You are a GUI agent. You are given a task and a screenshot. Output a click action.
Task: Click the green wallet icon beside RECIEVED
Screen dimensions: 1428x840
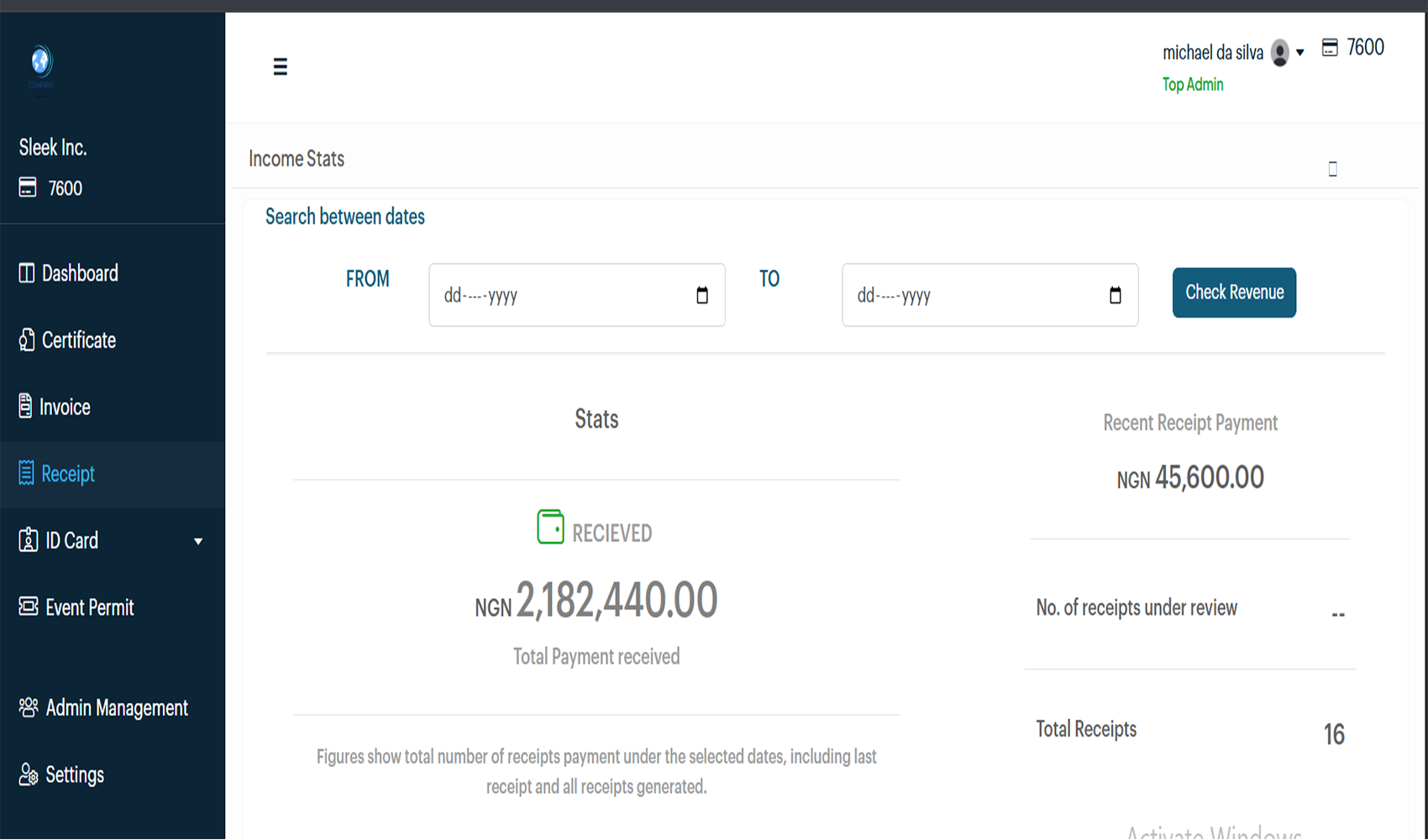coord(550,528)
